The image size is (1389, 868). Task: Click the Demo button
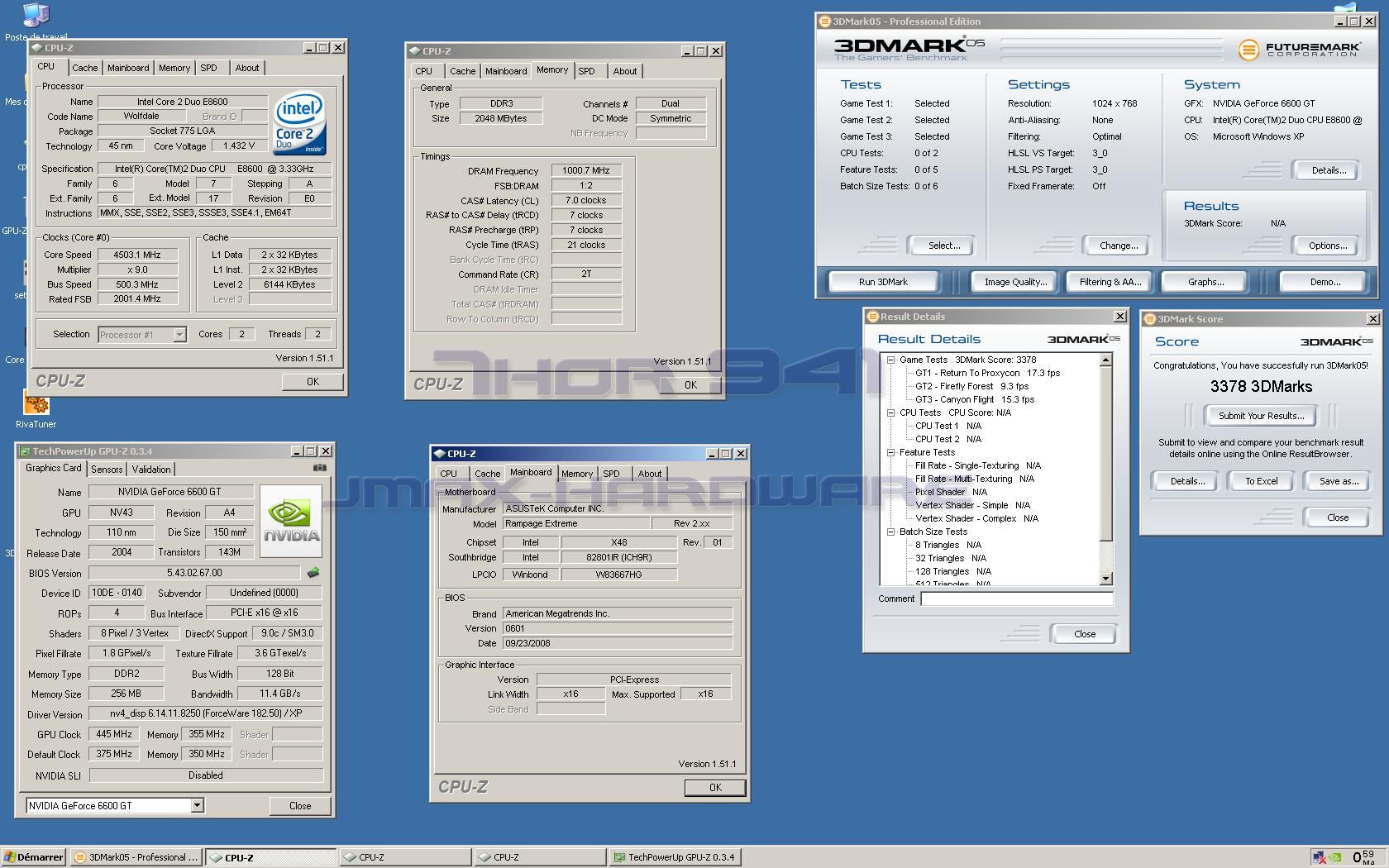(1325, 282)
